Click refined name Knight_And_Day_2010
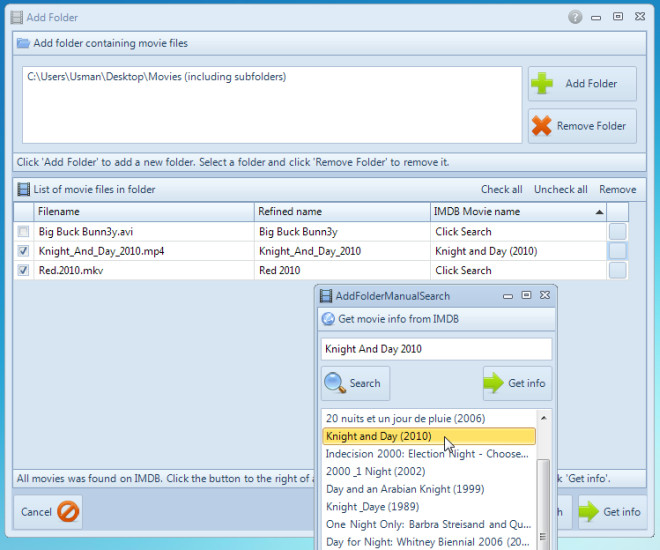This screenshot has width=660, height=550. (342, 251)
